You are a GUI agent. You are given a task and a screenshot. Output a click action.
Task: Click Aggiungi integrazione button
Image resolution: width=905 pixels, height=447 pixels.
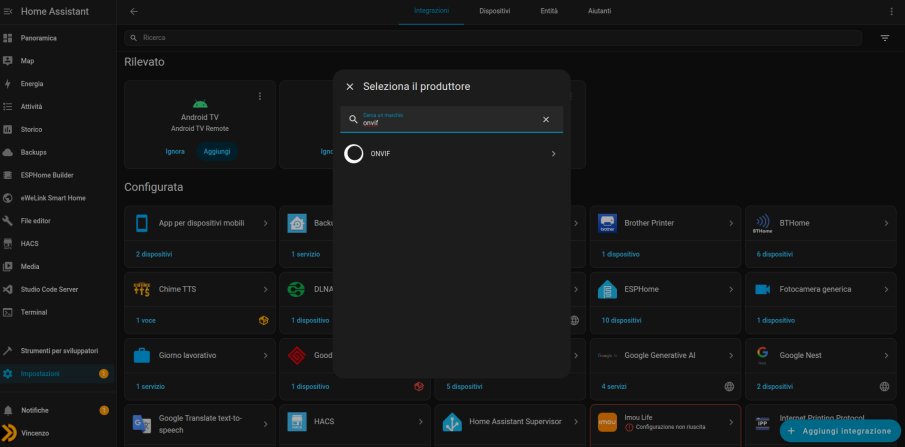(840, 431)
